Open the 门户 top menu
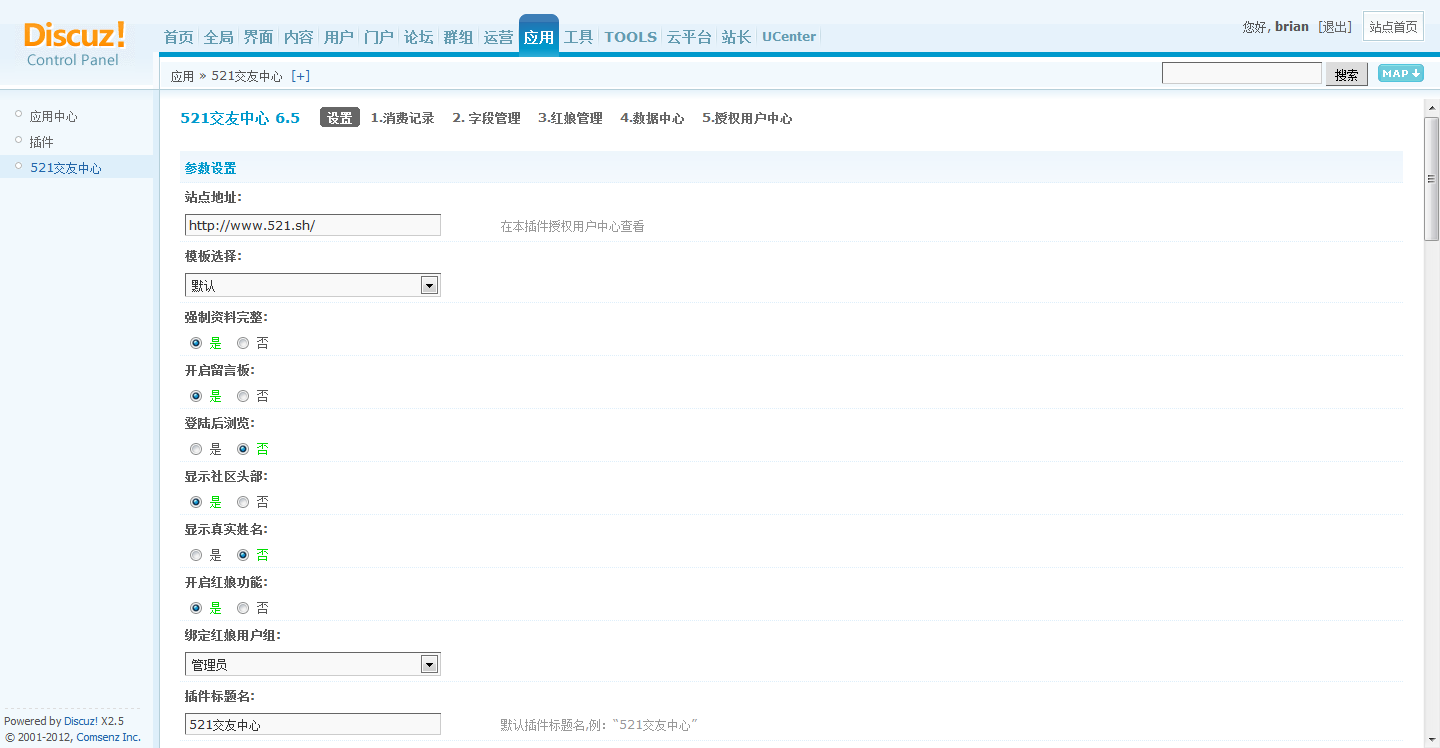This screenshot has height=748, width=1440. pos(379,37)
